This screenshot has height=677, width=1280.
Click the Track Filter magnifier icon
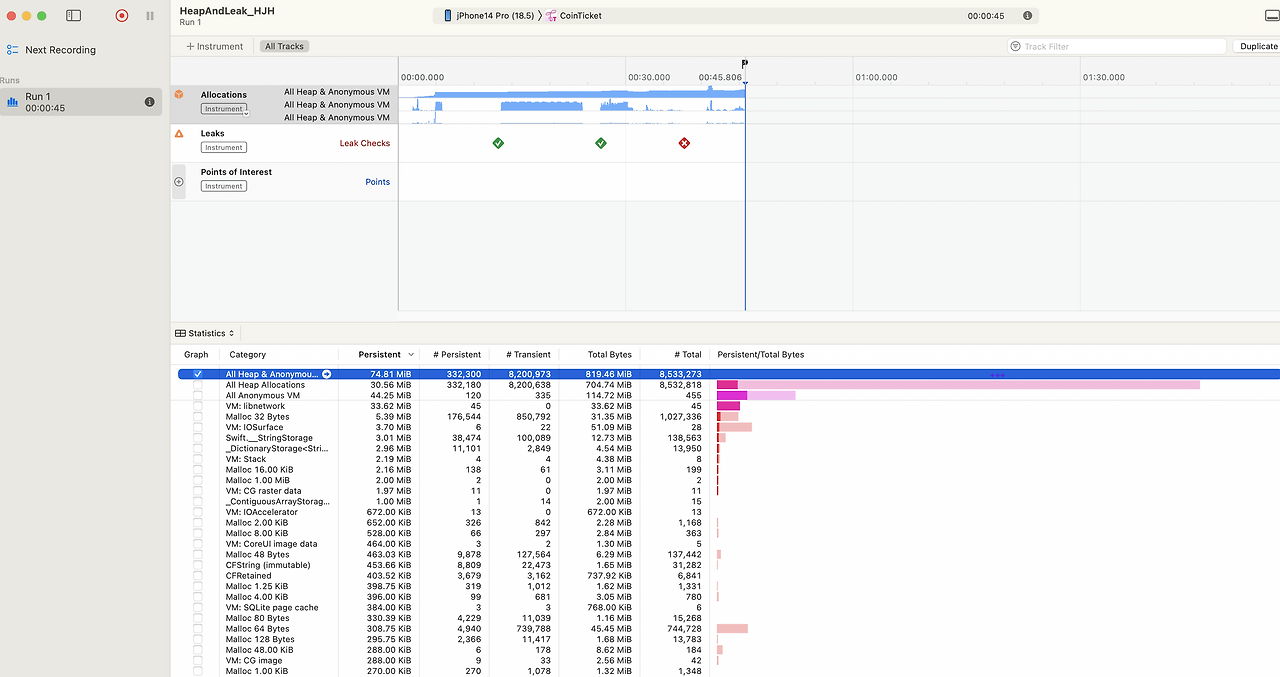click(1016, 46)
